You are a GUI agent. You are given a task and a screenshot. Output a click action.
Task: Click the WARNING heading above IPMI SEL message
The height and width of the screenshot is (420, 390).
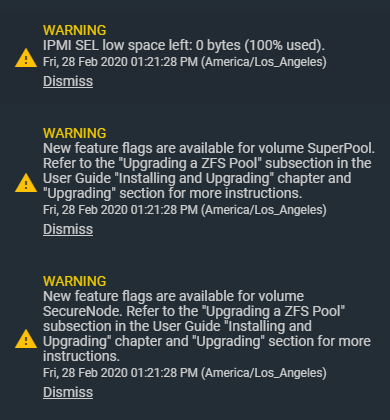click(75, 30)
